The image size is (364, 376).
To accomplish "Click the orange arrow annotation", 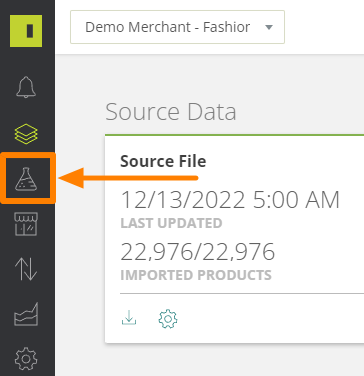I will pos(129,178).
